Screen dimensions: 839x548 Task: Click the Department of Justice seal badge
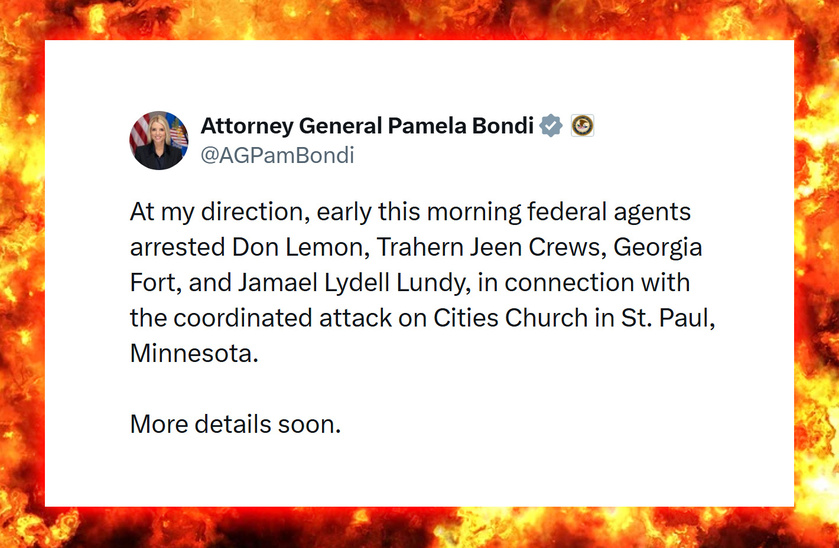tap(582, 126)
